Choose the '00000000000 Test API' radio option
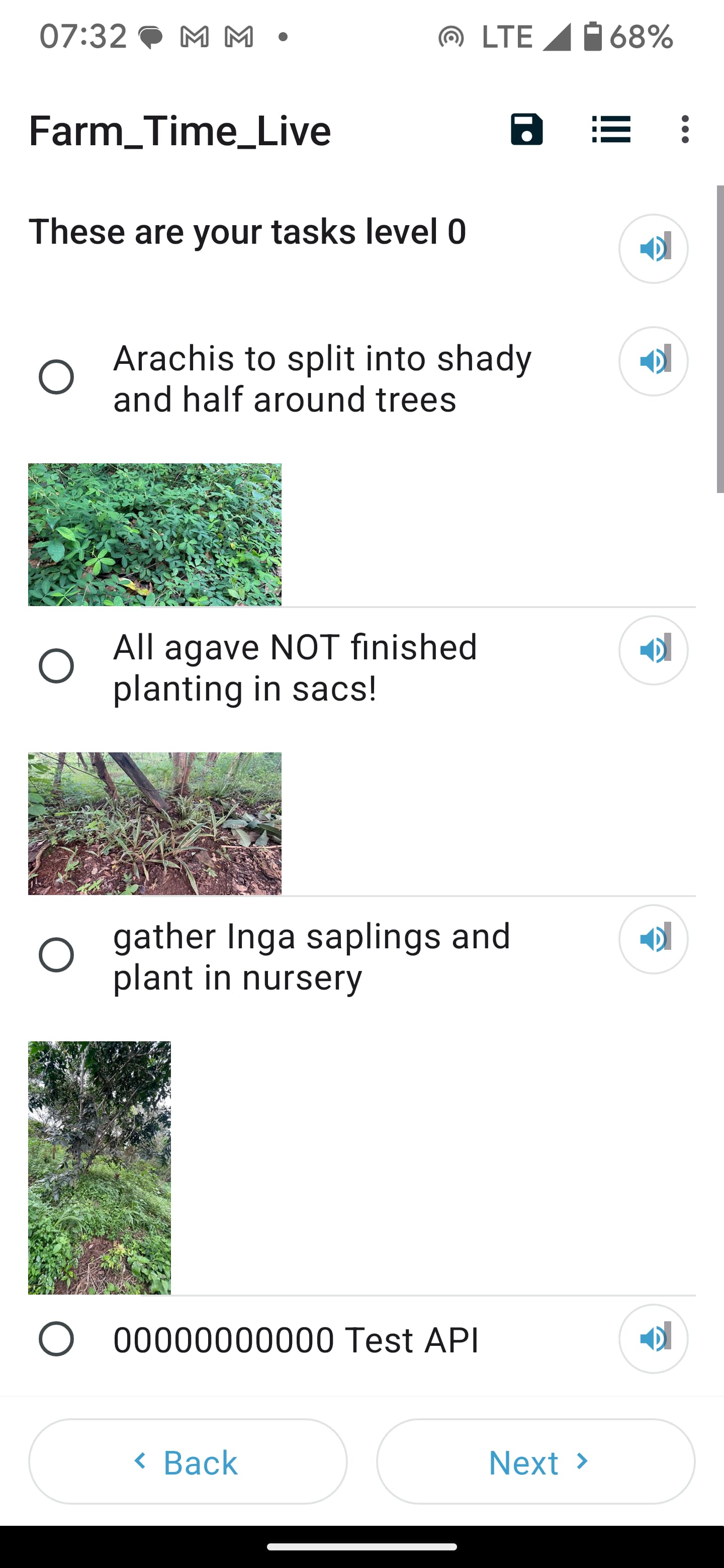The width and height of the screenshot is (724, 1568). point(57,1339)
